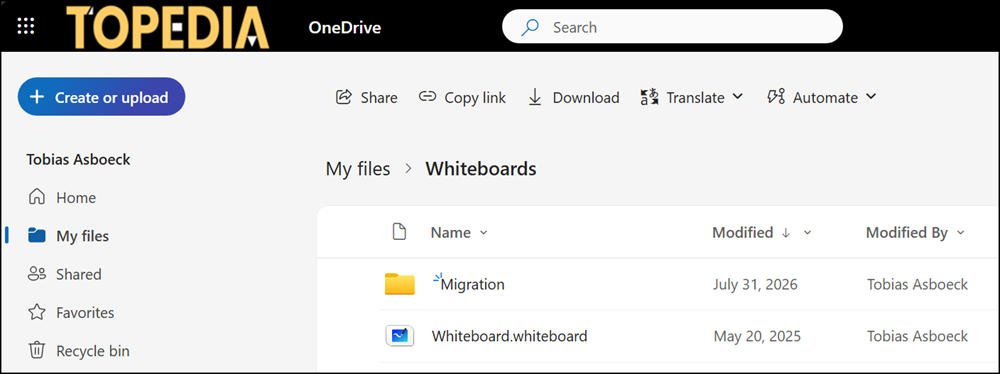Open the app launcher grid icon

tap(26, 26)
